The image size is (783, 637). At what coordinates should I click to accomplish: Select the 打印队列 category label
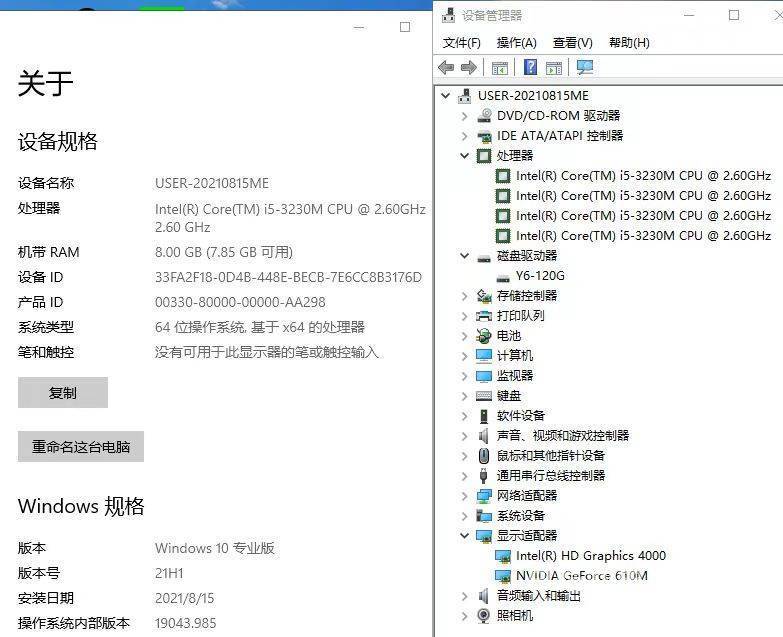[x=520, y=316]
